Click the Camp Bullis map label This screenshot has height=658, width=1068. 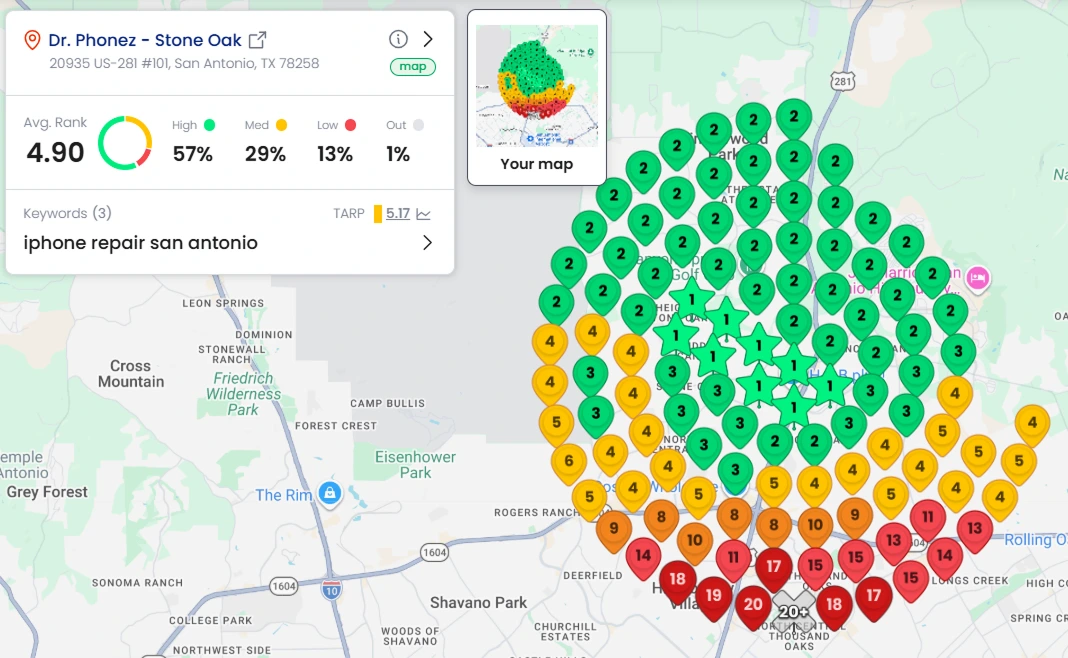(x=388, y=403)
